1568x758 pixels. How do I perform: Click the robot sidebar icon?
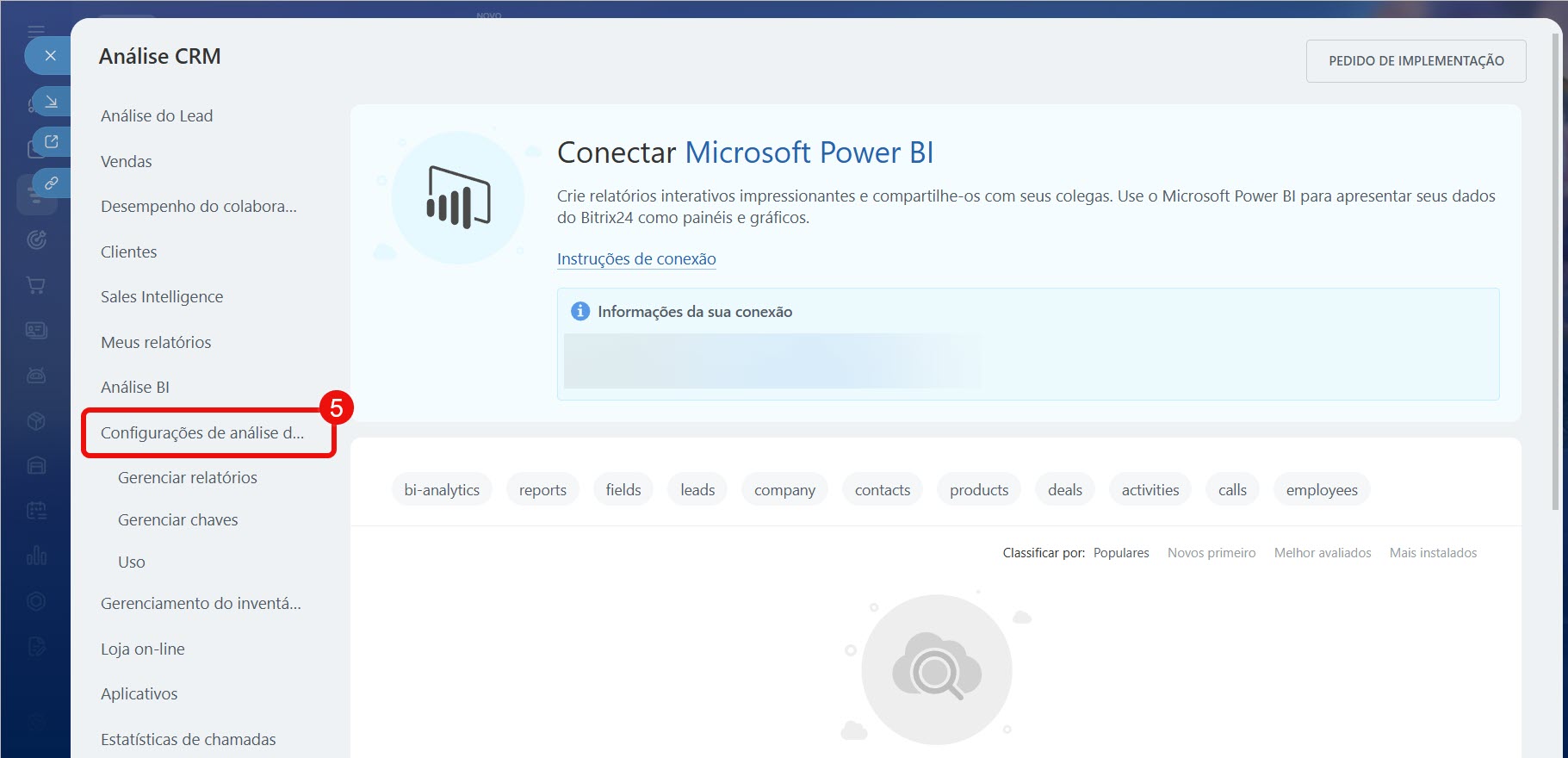click(x=36, y=376)
